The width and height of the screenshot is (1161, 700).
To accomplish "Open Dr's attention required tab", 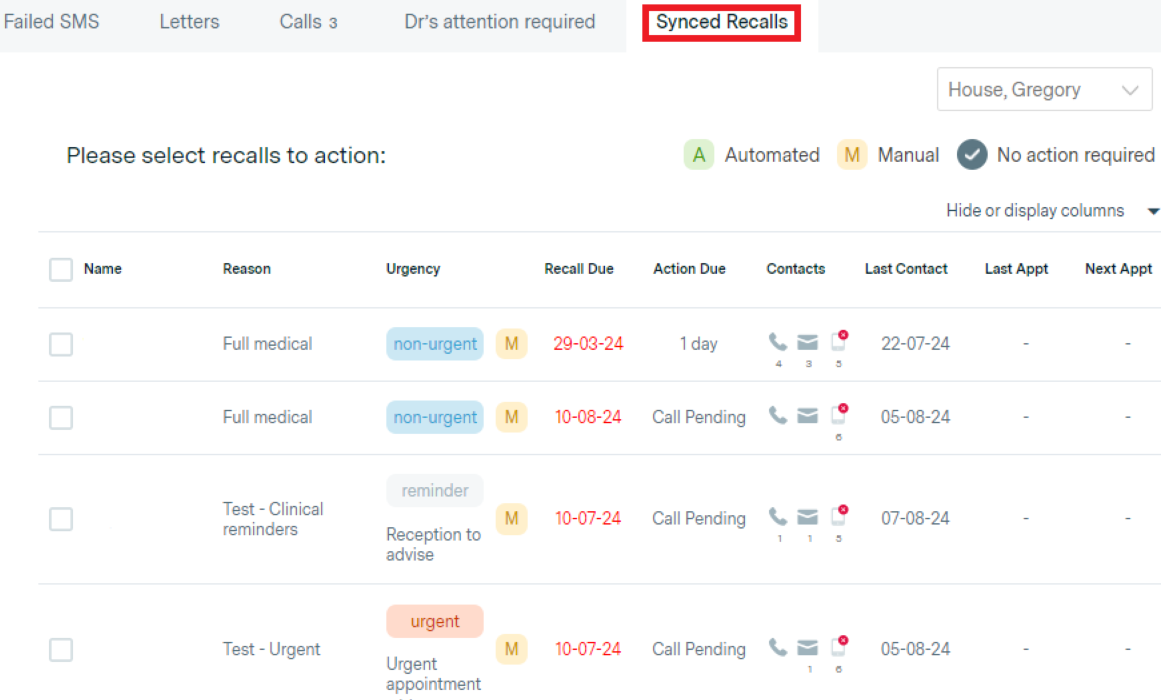I will click(499, 22).
